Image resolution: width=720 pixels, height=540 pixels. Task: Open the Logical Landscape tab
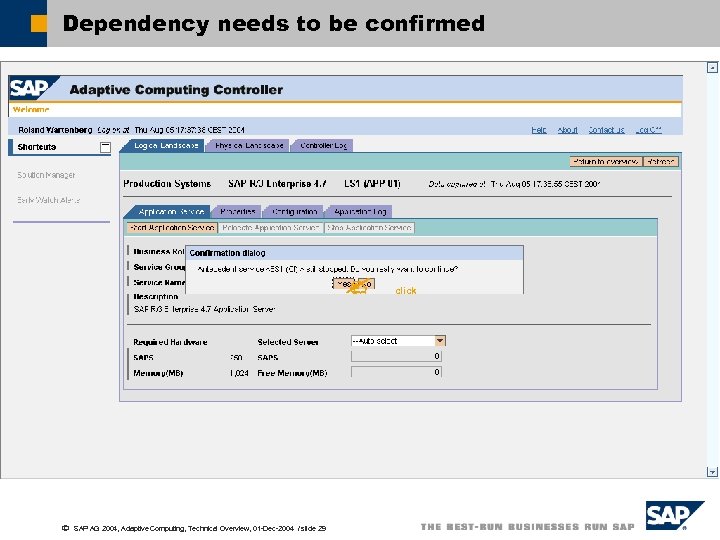click(166, 146)
